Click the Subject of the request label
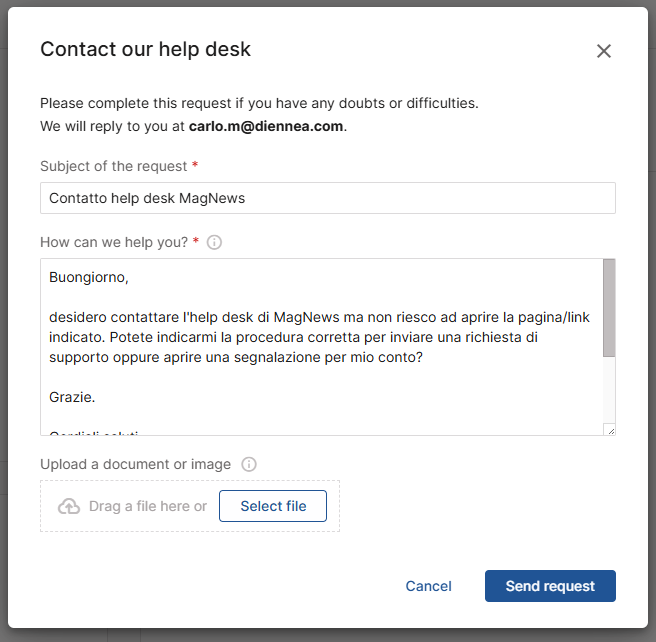Viewport: 656px width, 642px height. coord(113,166)
